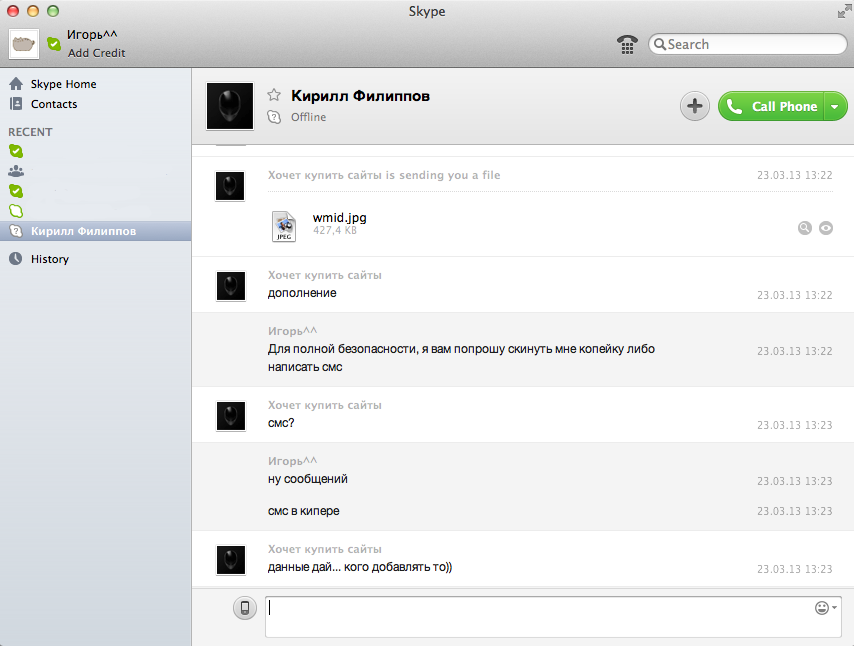Click Кирилл Филиппов's large avatar
This screenshot has width=854, height=646.
[230, 106]
